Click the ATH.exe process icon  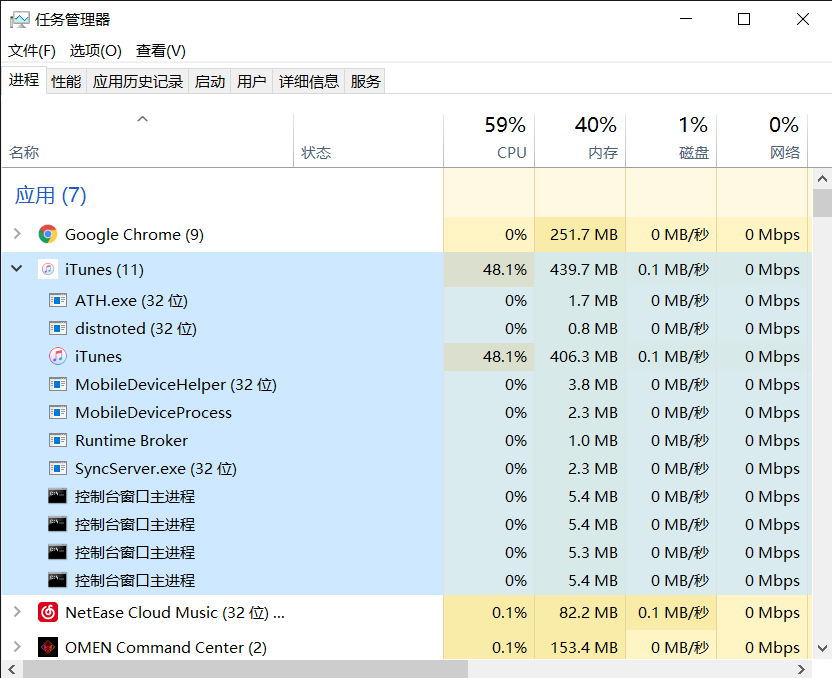pyautogui.click(x=58, y=301)
